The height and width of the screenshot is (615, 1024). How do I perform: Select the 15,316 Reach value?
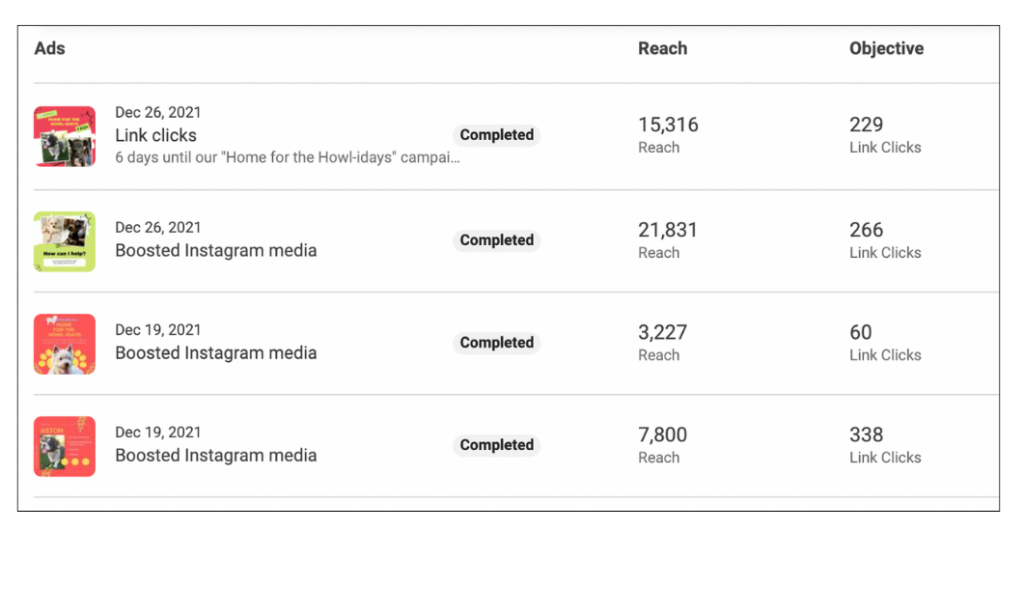tap(668, 125)
